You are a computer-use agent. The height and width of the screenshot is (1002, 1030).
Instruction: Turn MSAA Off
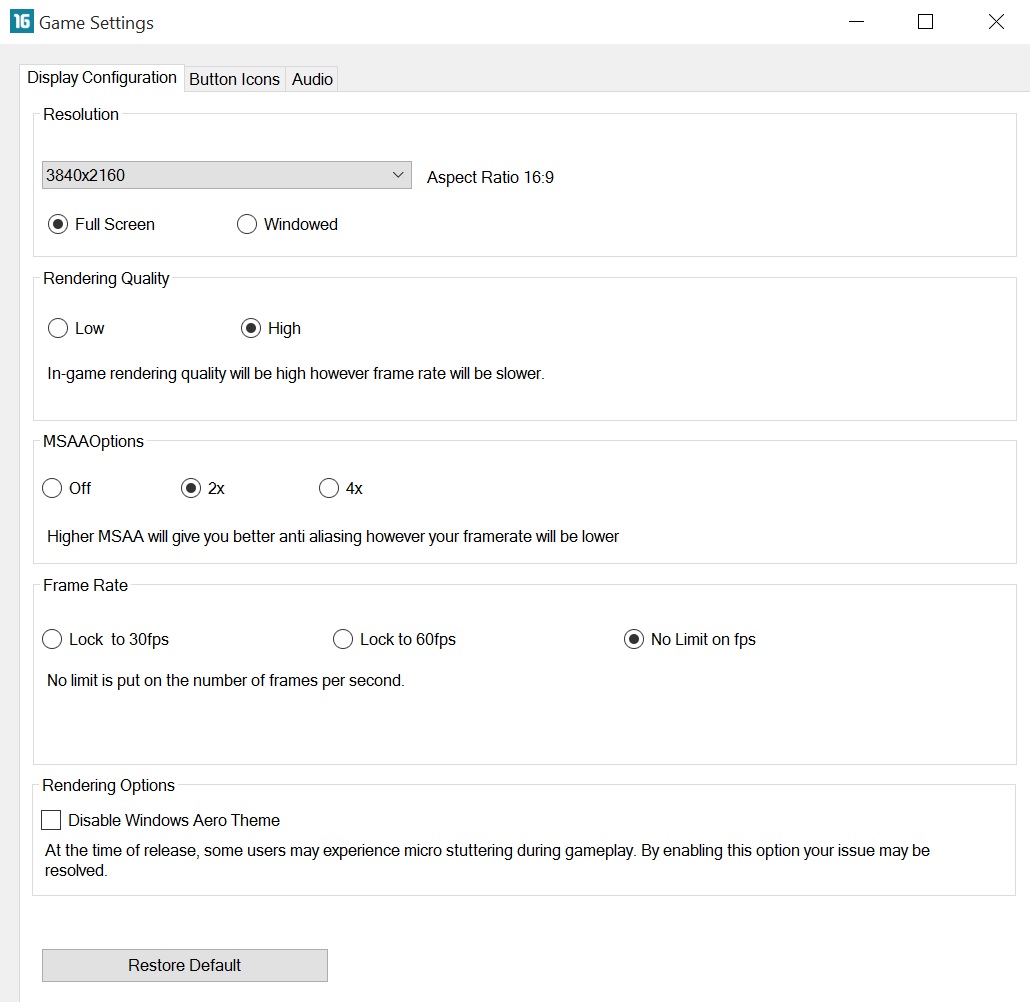(52, 488)
